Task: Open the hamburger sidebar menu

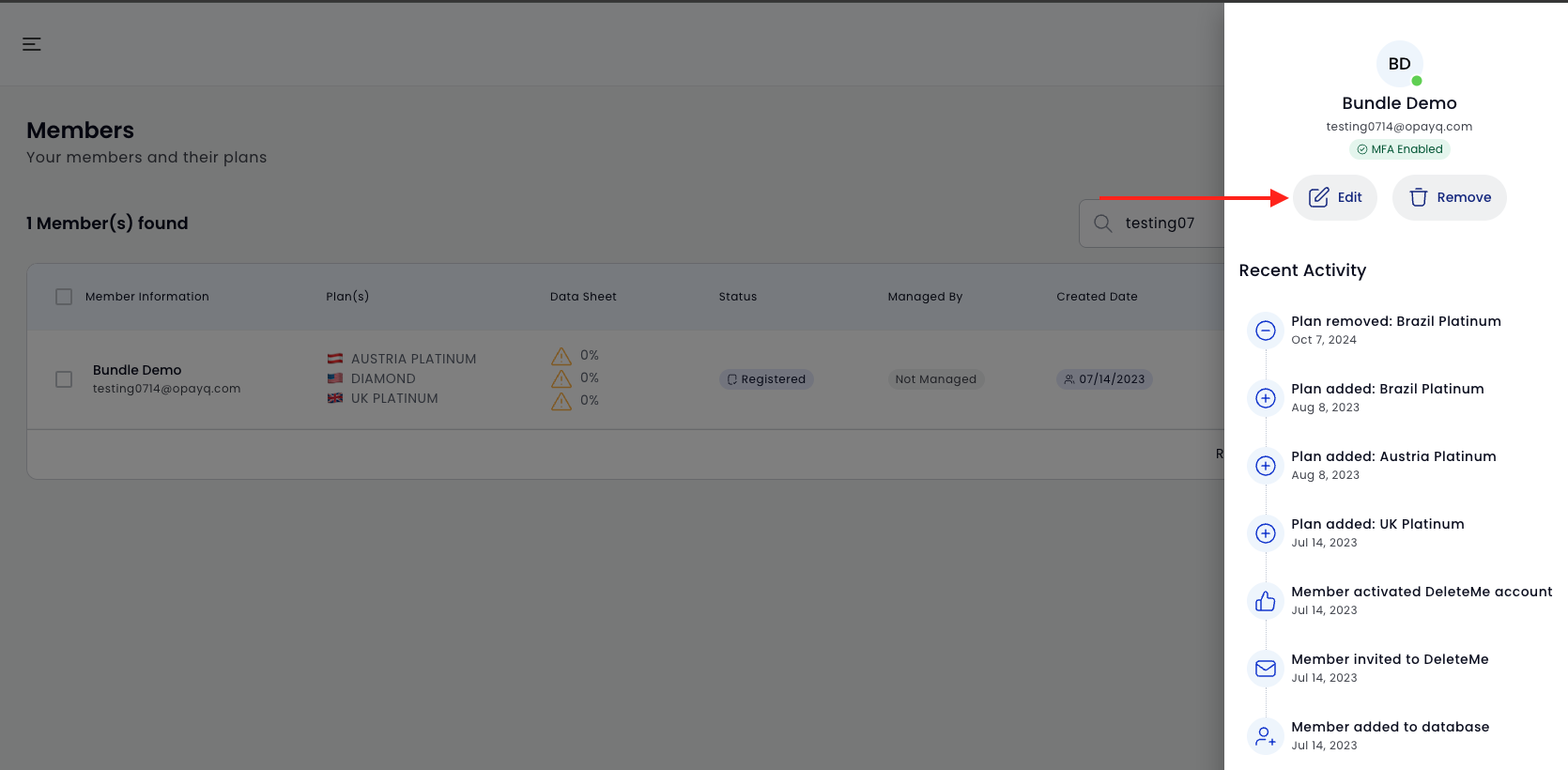Action: (32, 44)
